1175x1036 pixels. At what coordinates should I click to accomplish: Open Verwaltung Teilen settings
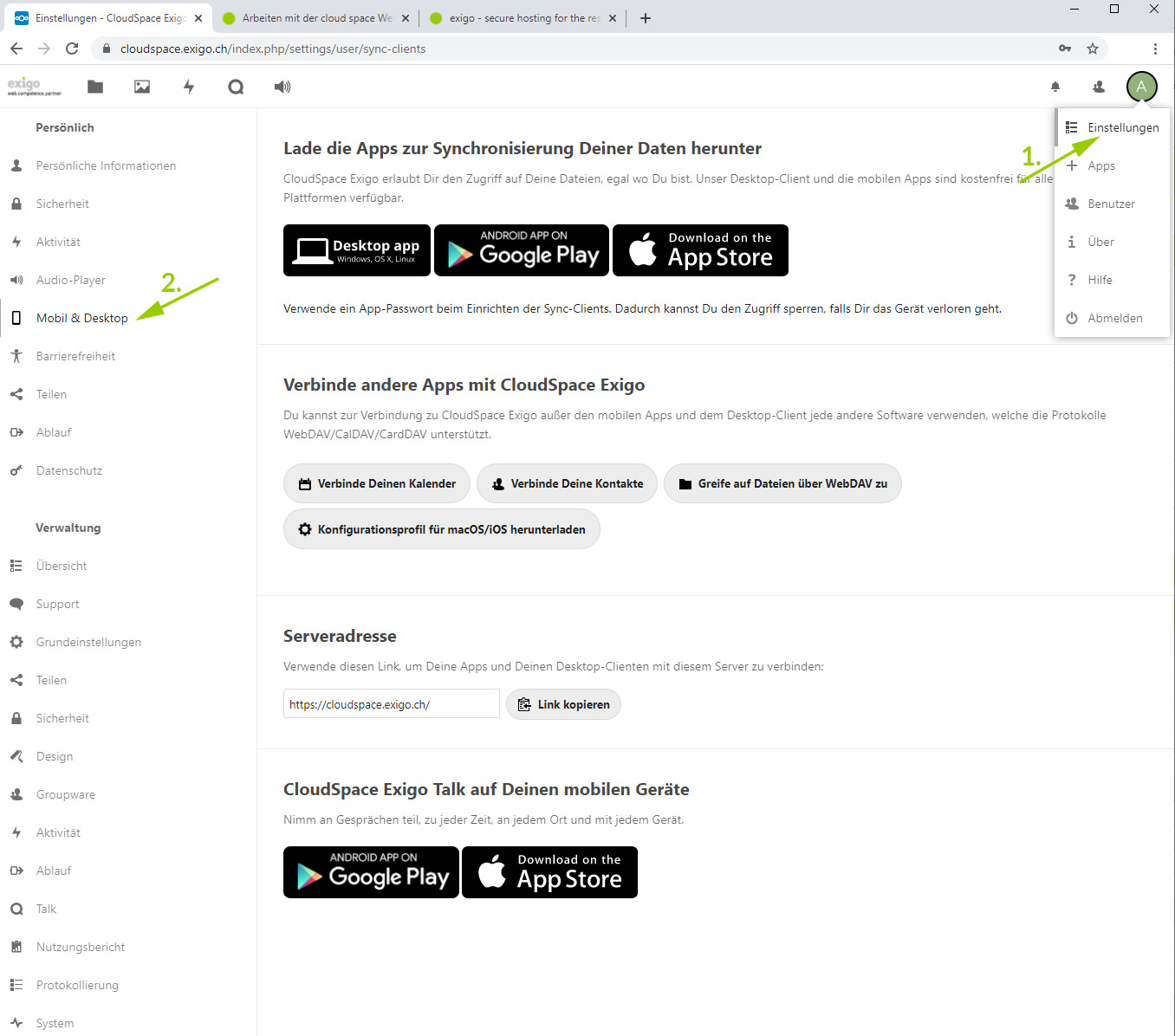coord(128,680)
